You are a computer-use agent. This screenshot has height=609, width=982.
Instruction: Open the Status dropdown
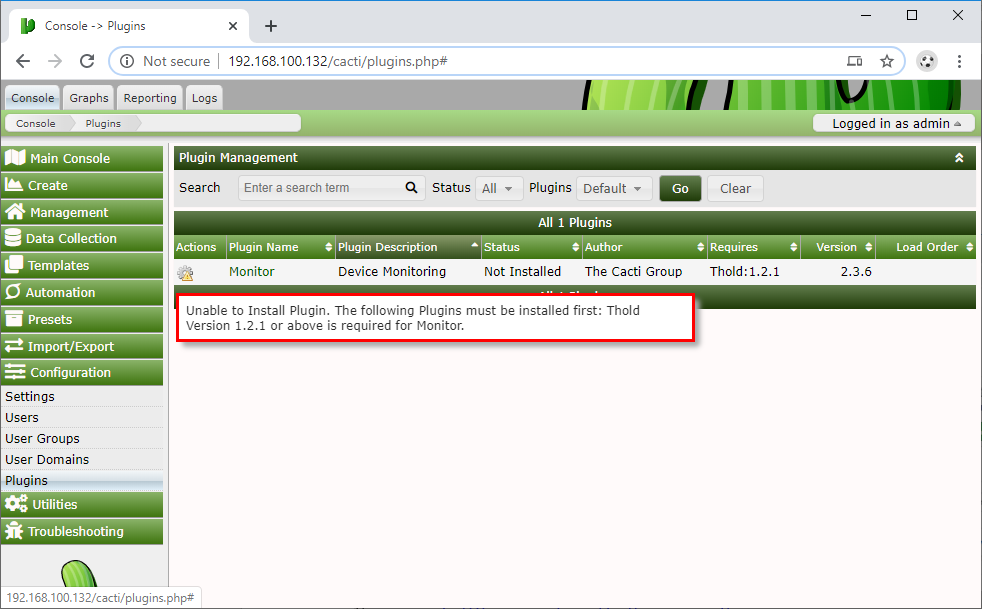coord(499,188)
